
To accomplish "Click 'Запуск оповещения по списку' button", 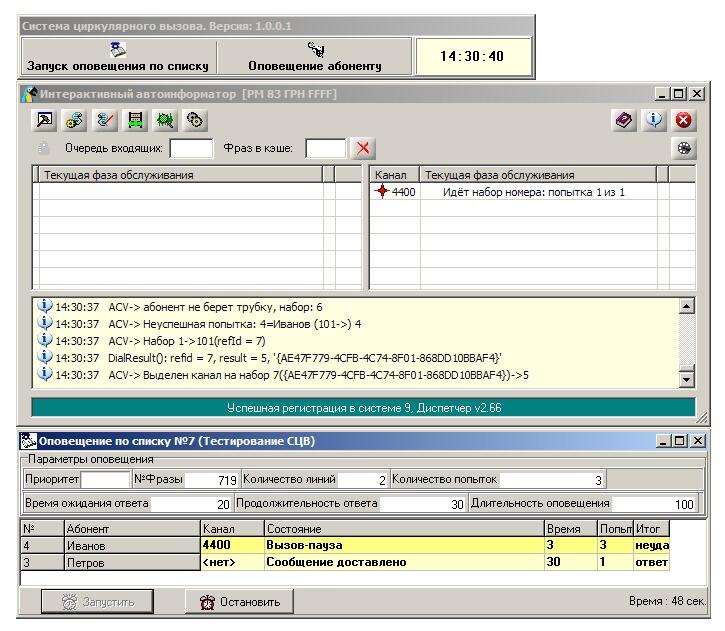I will 118,56.
